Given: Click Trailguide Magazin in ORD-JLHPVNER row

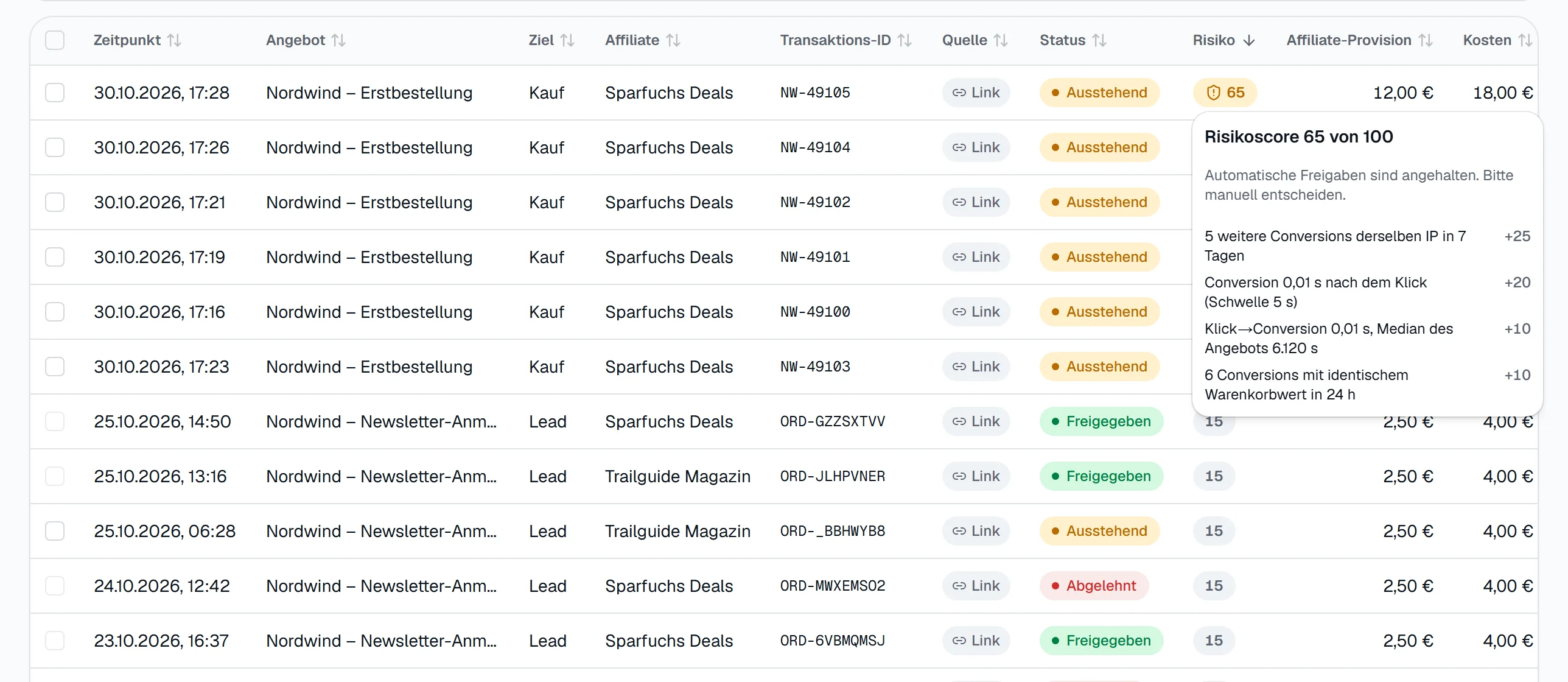Looking at the screenshot, I should (677, 476).
